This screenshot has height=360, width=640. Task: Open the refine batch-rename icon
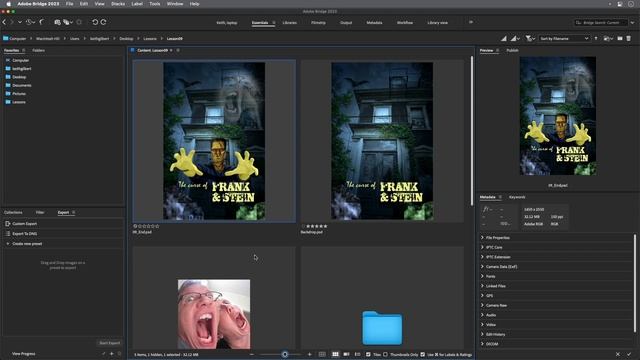[67, 22]
